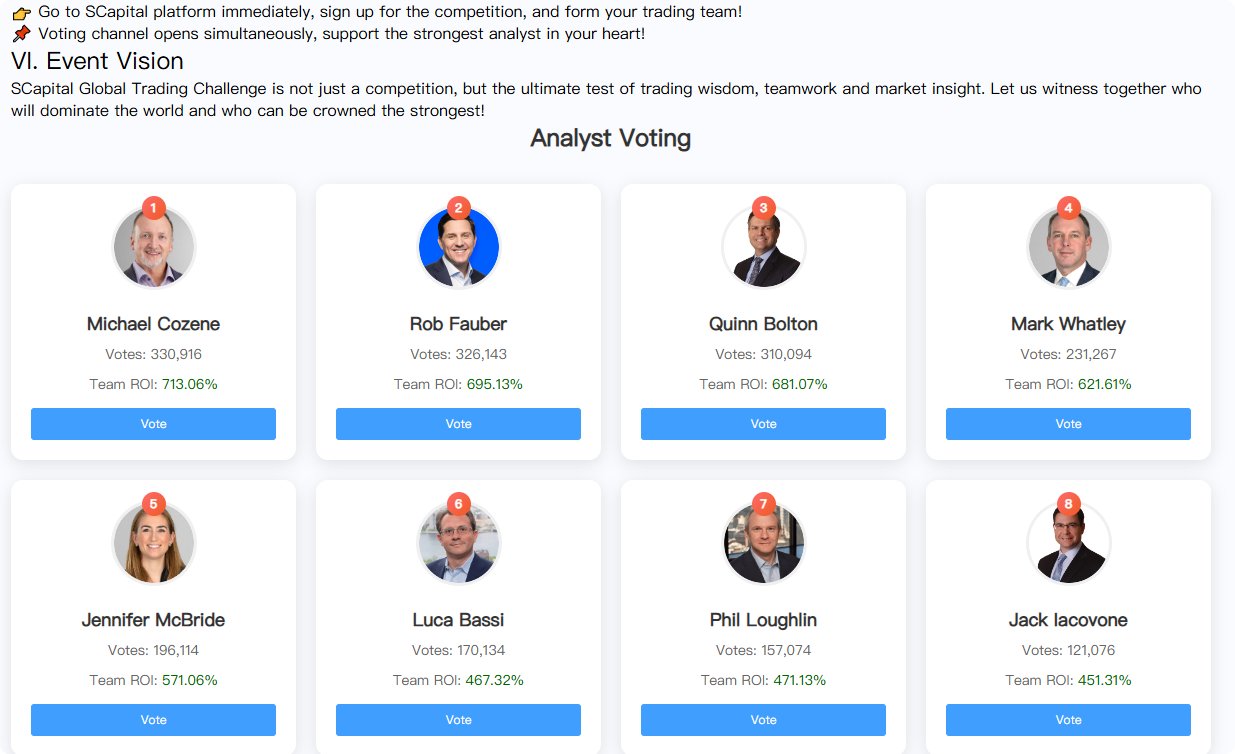Image resolution: width=1235 pixels, height=754 pixels.
Task: Click Vote under Jack Iacovone
Action: 1068,720
